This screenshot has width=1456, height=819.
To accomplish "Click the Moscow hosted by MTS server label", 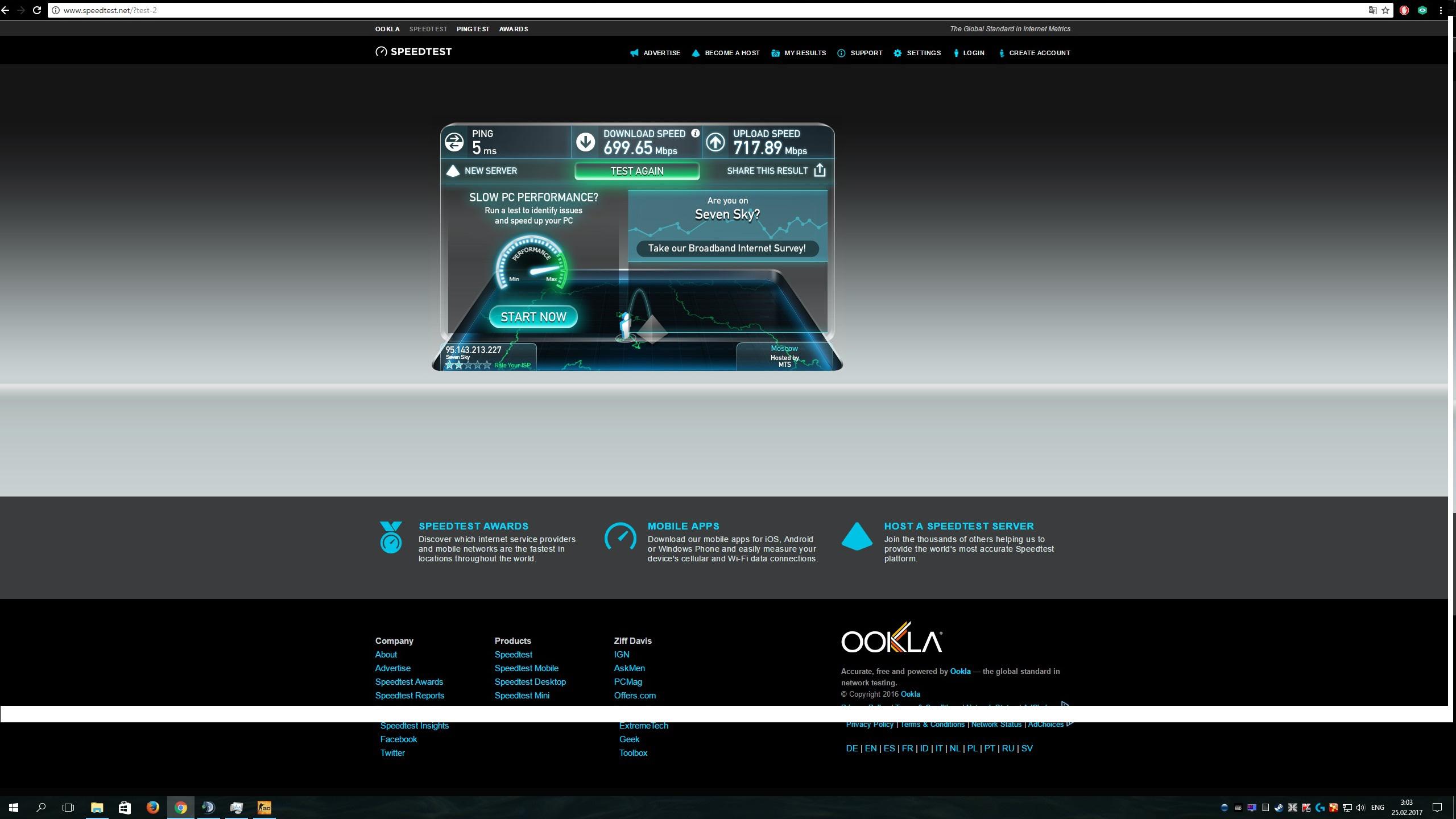I will [784, 356].
